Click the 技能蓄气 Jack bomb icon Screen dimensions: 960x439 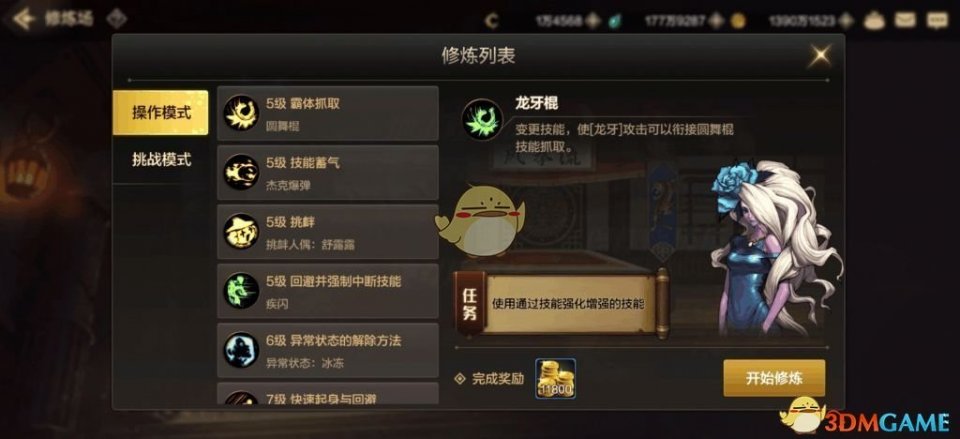pyautogui.click(x=241, y=172)
